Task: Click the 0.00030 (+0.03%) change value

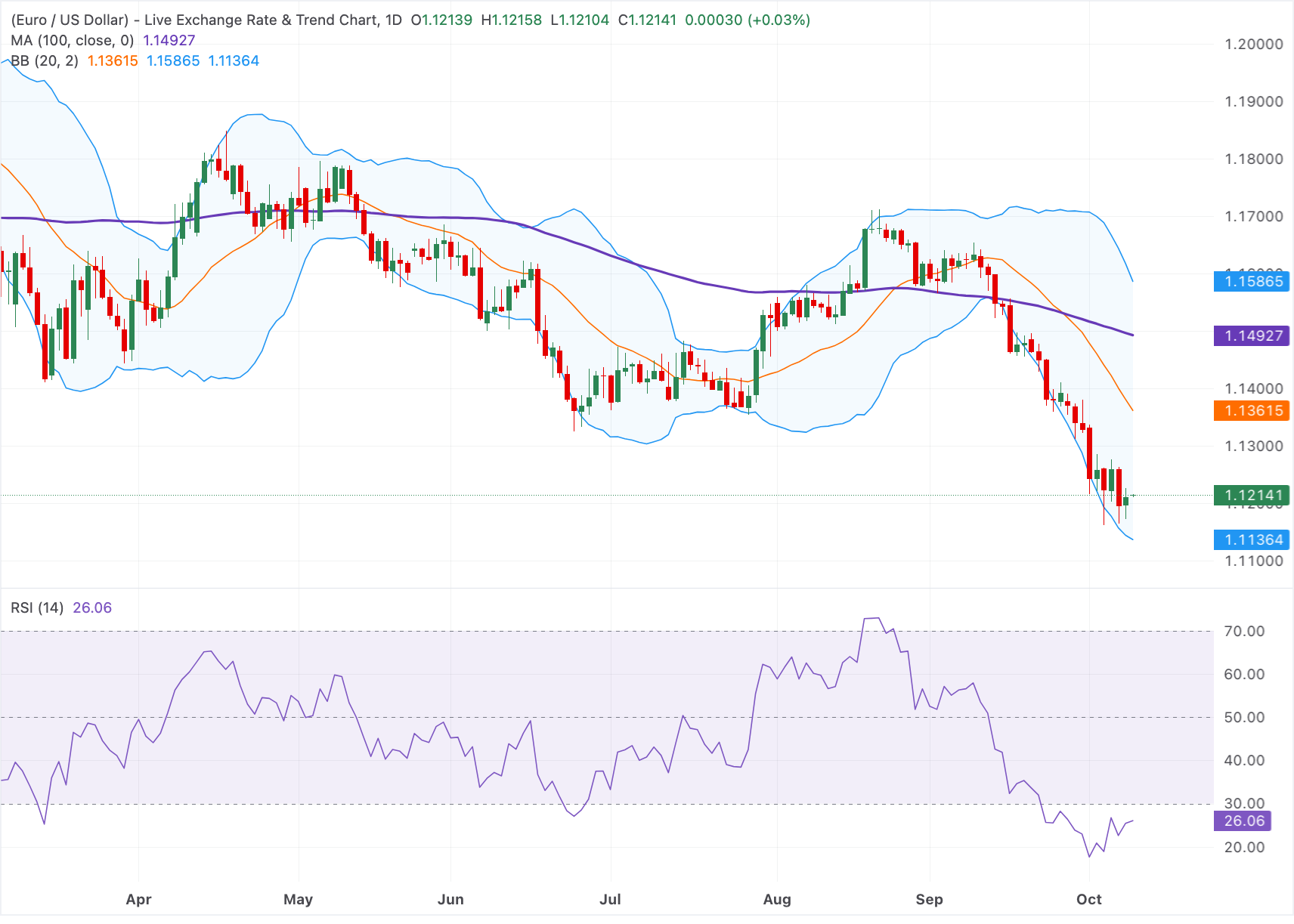Action: coord(748,20)
